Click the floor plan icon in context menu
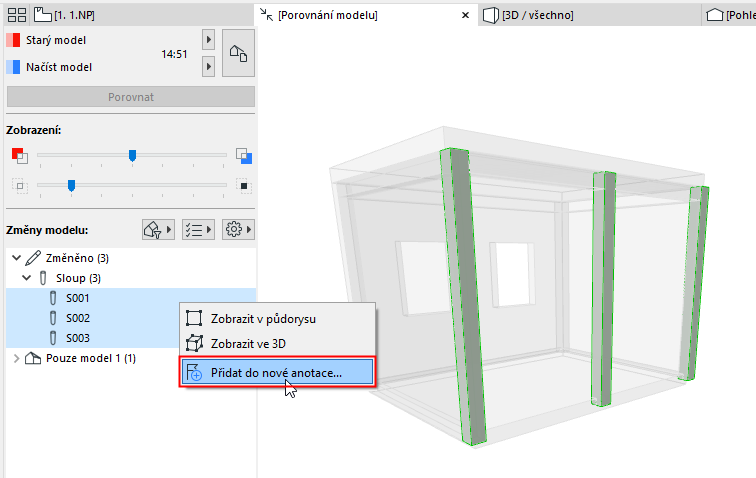 [194, 318]
